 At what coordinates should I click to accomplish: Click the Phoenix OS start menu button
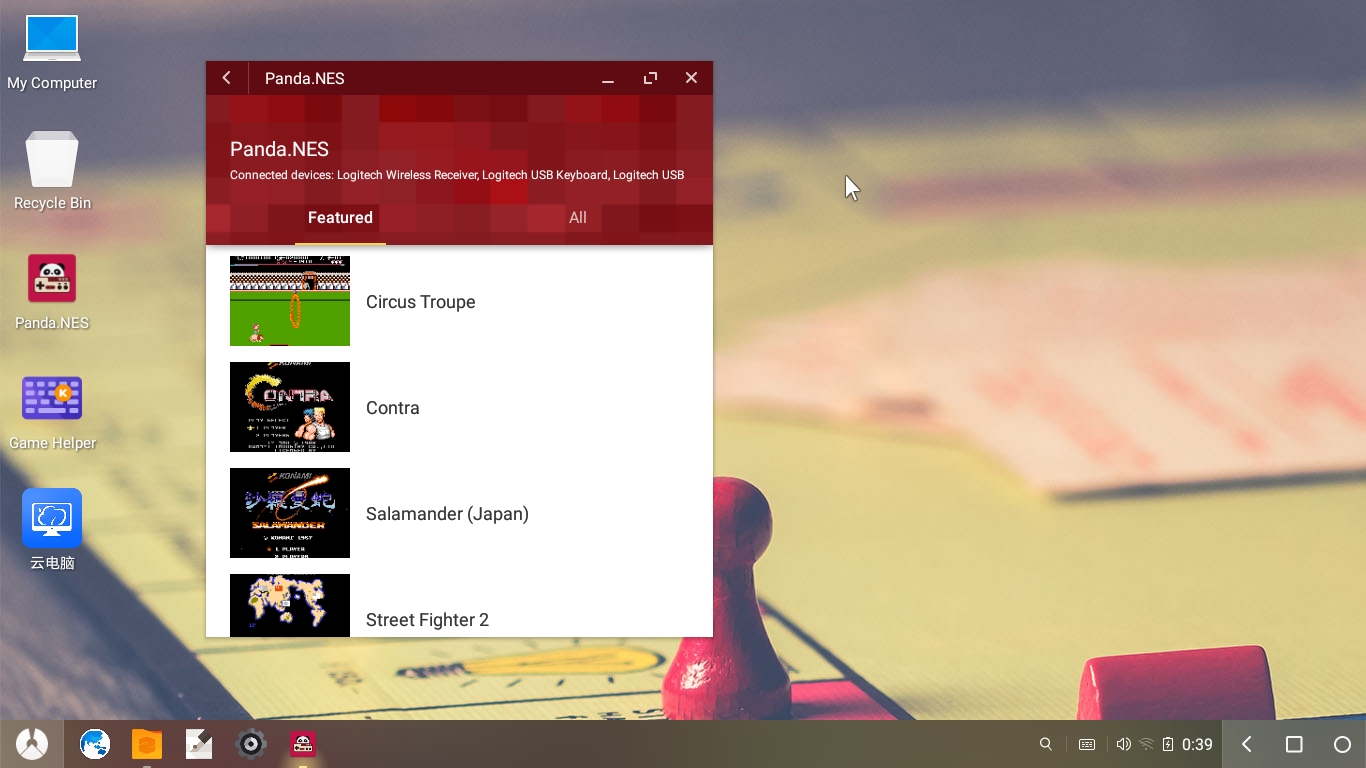tap(32, 744)
